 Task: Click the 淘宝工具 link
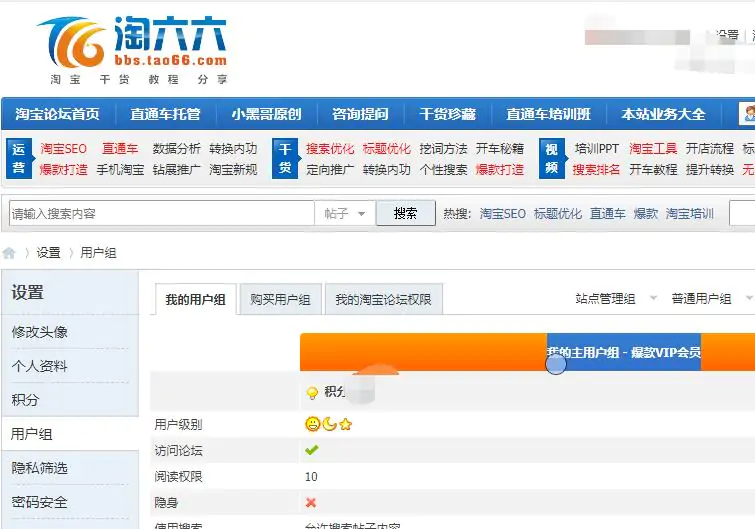coord(653,148)
